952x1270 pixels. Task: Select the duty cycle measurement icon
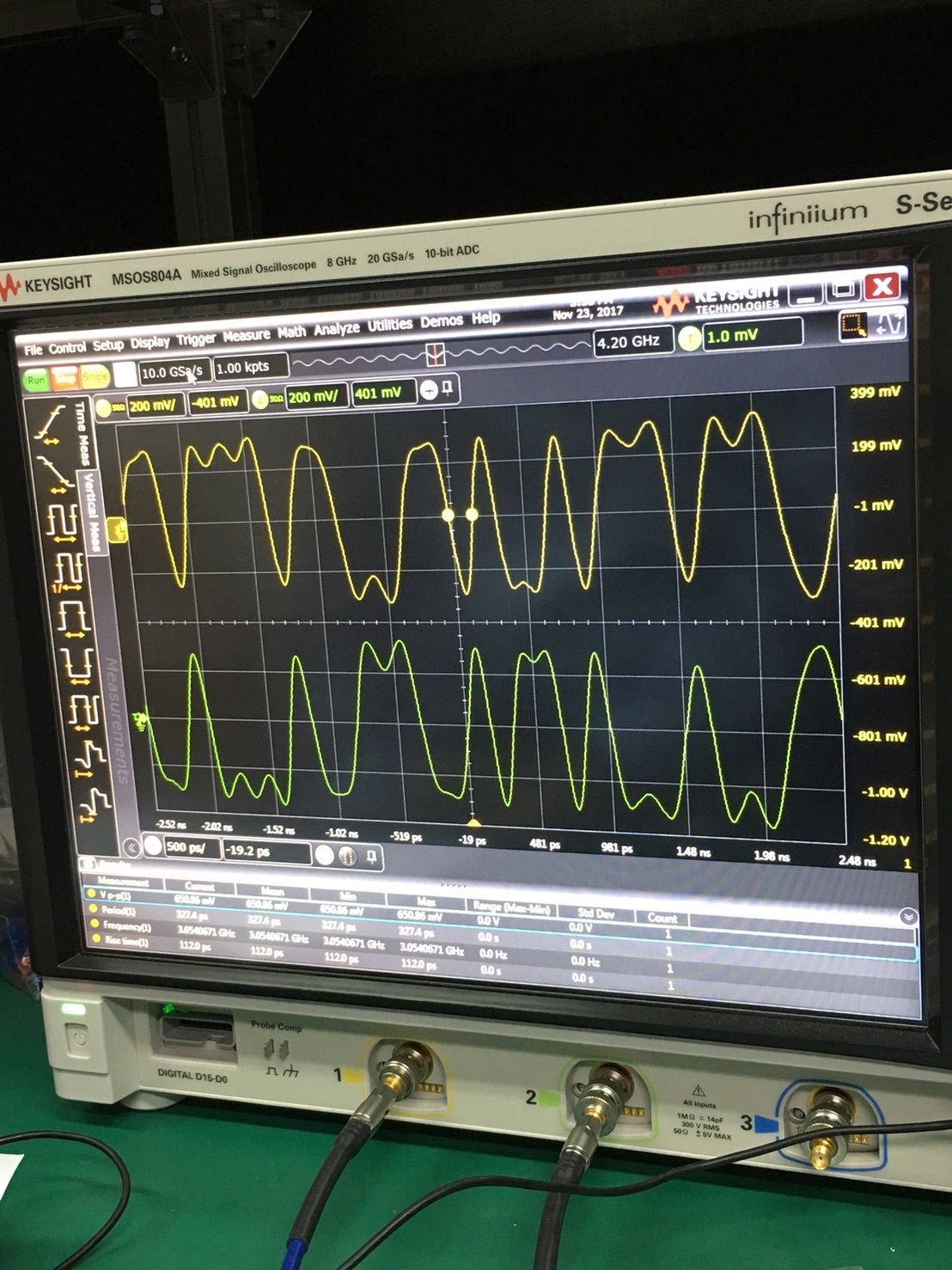point(82,712)
